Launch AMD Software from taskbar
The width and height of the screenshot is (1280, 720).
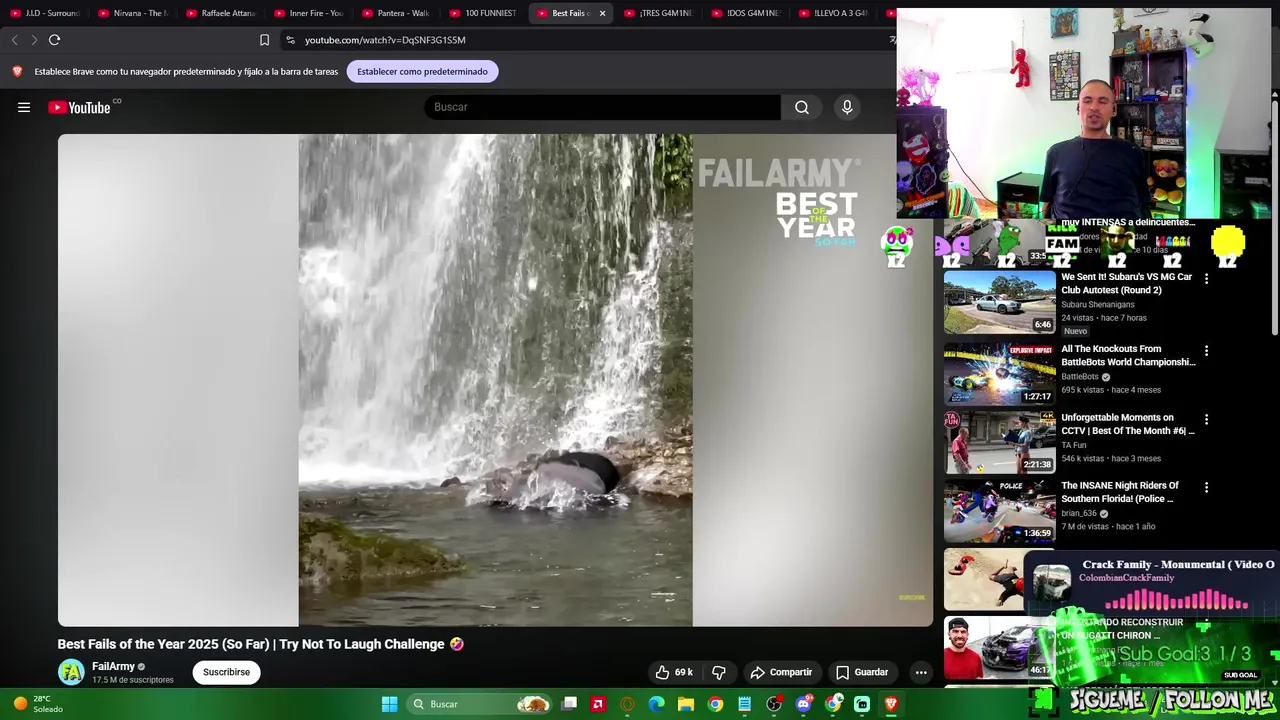[x=598, y=704]
